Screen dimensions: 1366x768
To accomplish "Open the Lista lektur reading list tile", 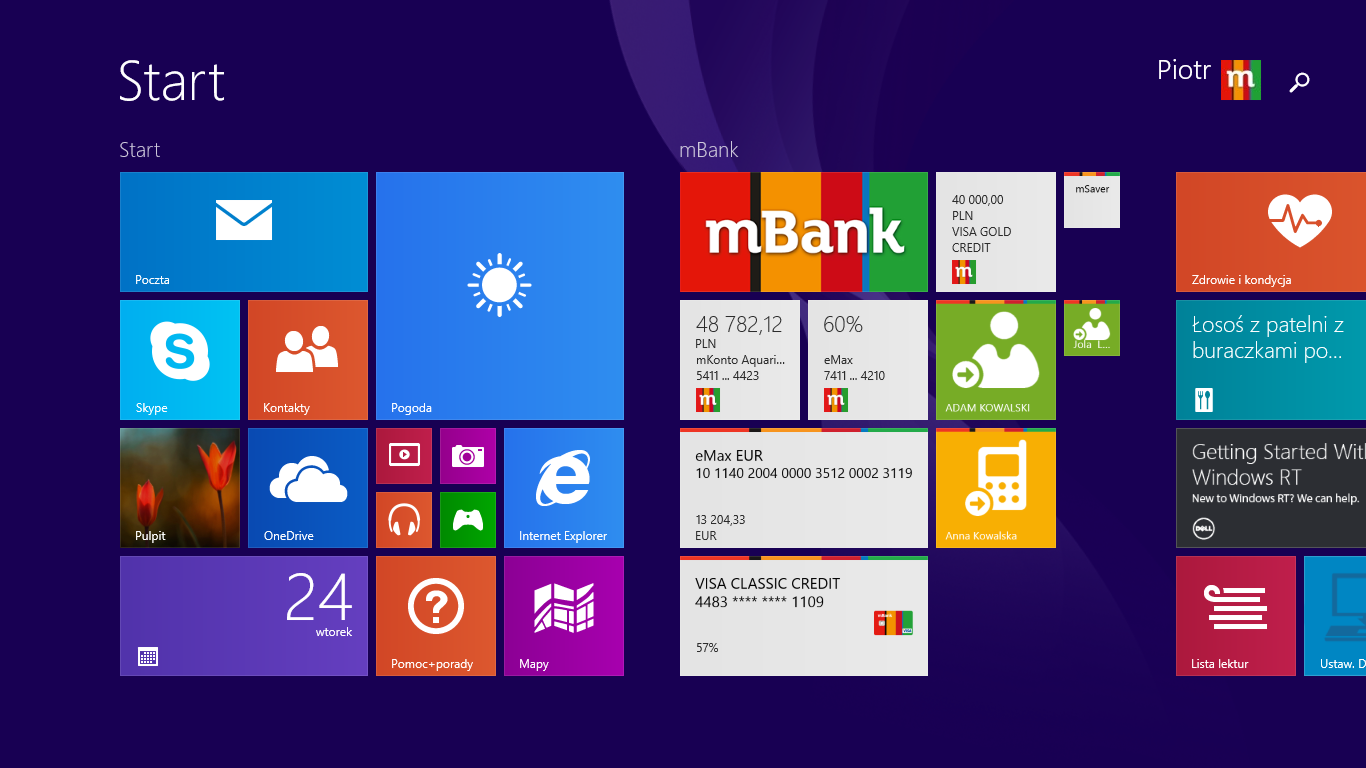I will coord(1236,616).
